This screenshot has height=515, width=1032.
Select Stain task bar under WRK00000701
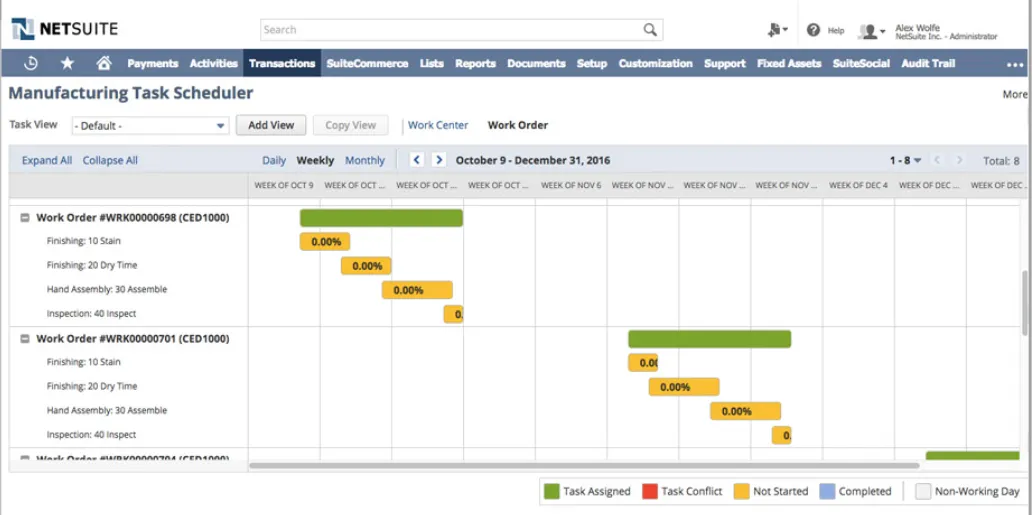[x=643, y=363]
